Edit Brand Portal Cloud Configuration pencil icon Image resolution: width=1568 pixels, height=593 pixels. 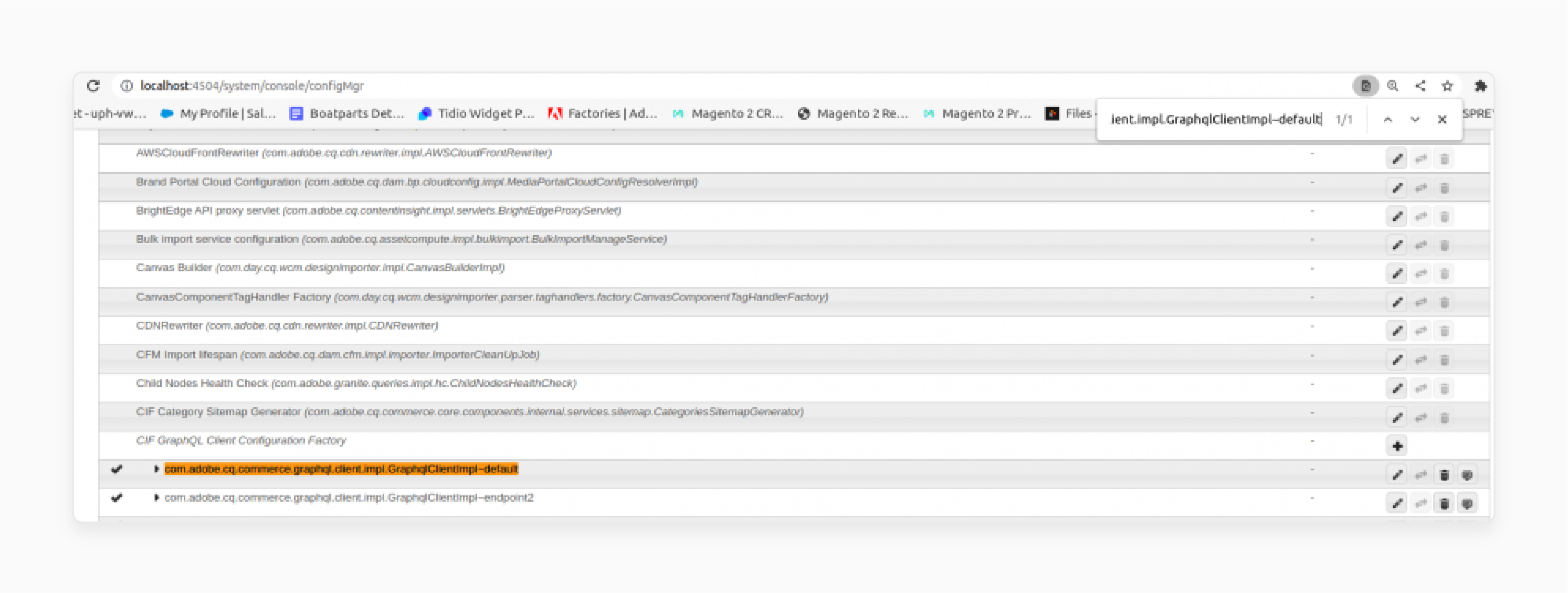pyautogui.click(x=1397, y=187)
